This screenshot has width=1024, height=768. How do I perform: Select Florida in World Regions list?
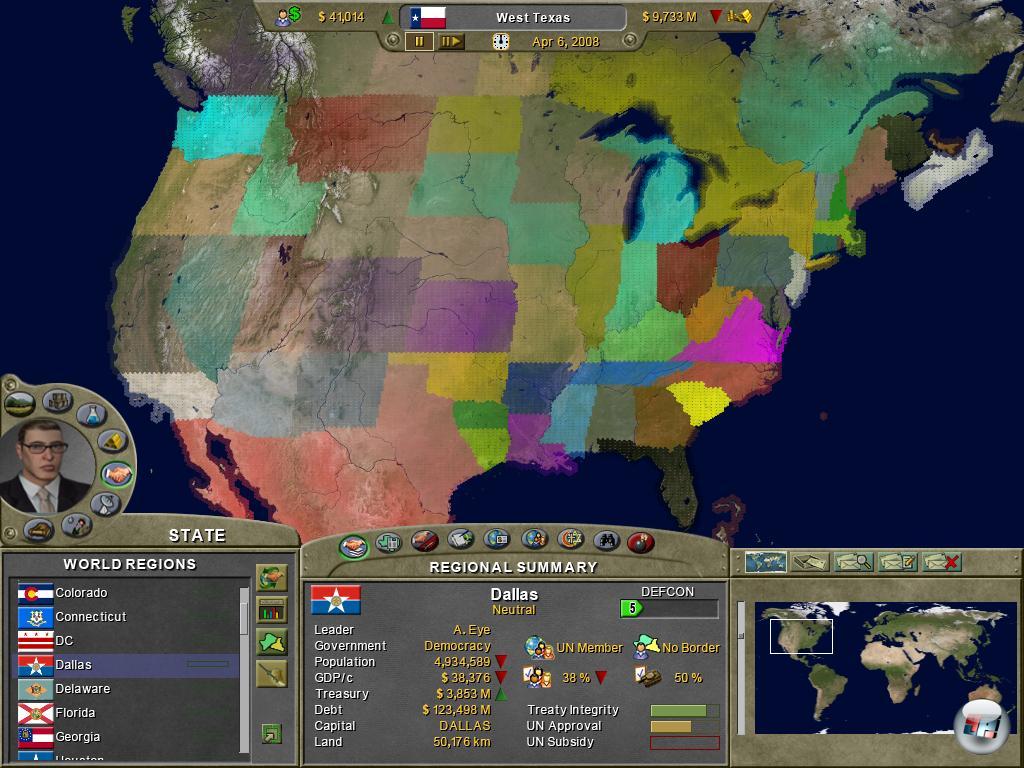(x=75, y=713)
